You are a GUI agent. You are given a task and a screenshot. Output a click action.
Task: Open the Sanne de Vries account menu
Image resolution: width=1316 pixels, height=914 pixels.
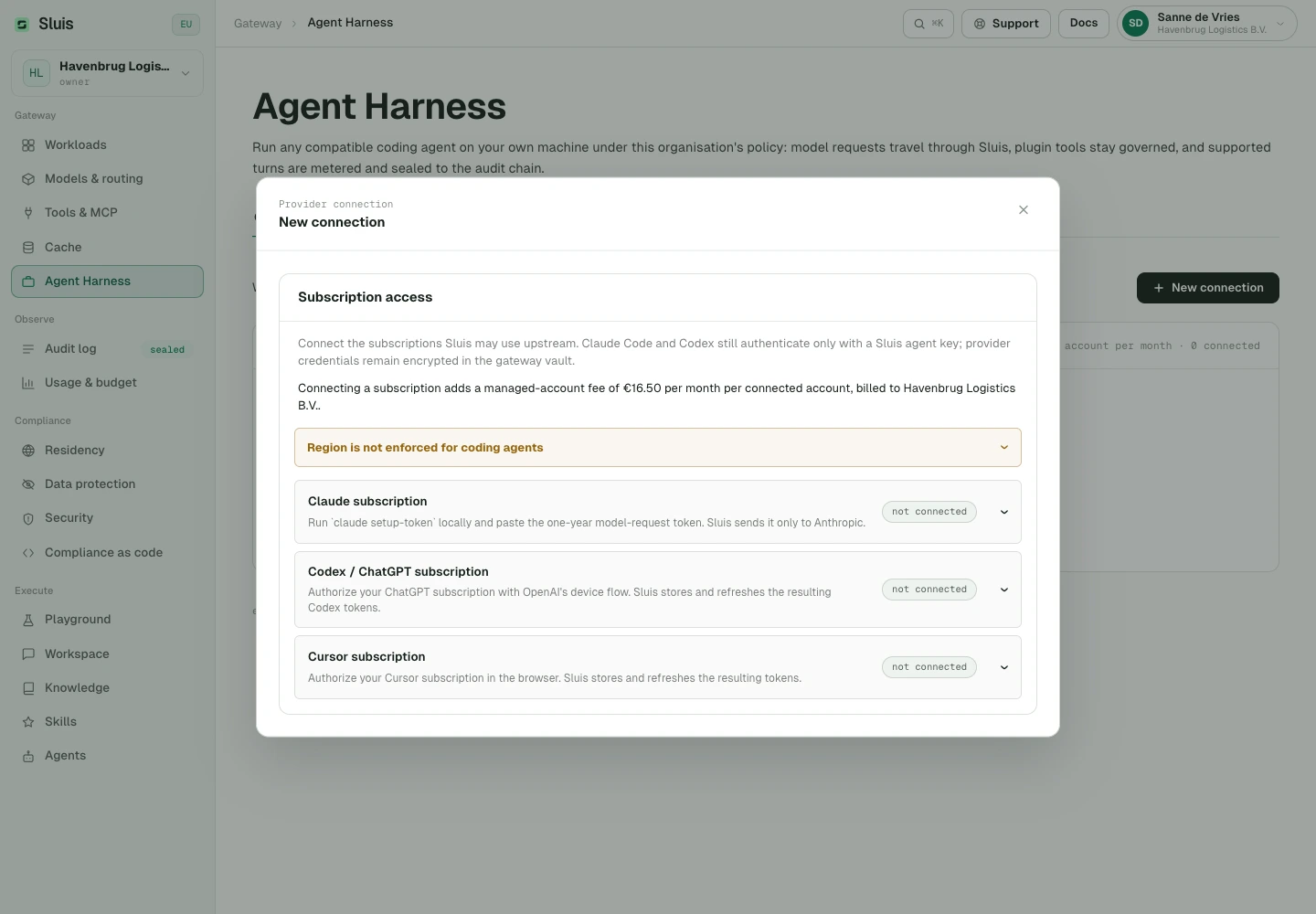[x=1207, y=24]
